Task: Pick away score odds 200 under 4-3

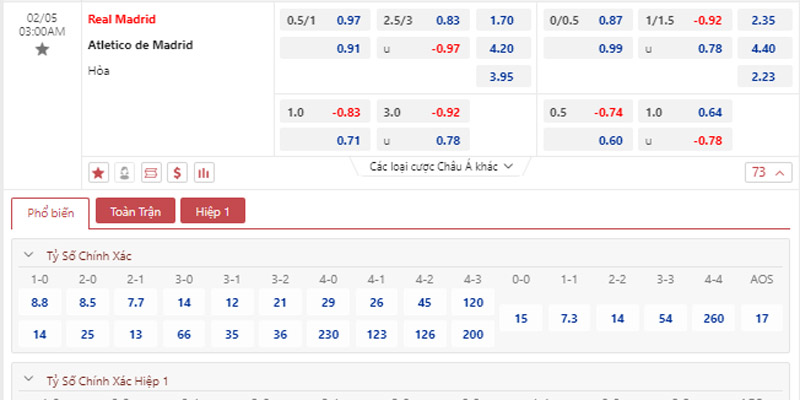Action: pyautogui.click(x=473, y=334)
